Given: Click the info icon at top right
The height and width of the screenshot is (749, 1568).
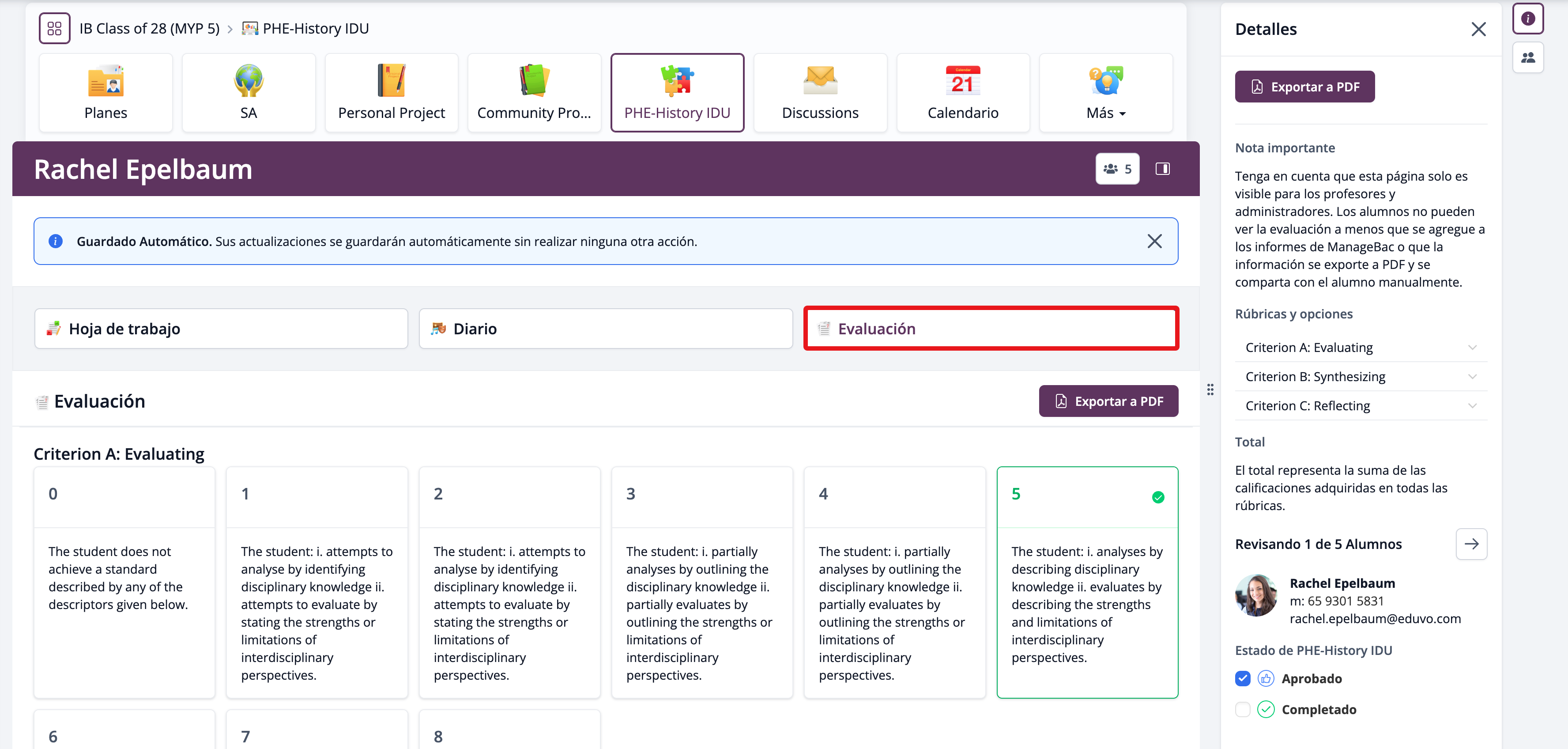Looking at the screenshot, I should tap(1527, 19).
